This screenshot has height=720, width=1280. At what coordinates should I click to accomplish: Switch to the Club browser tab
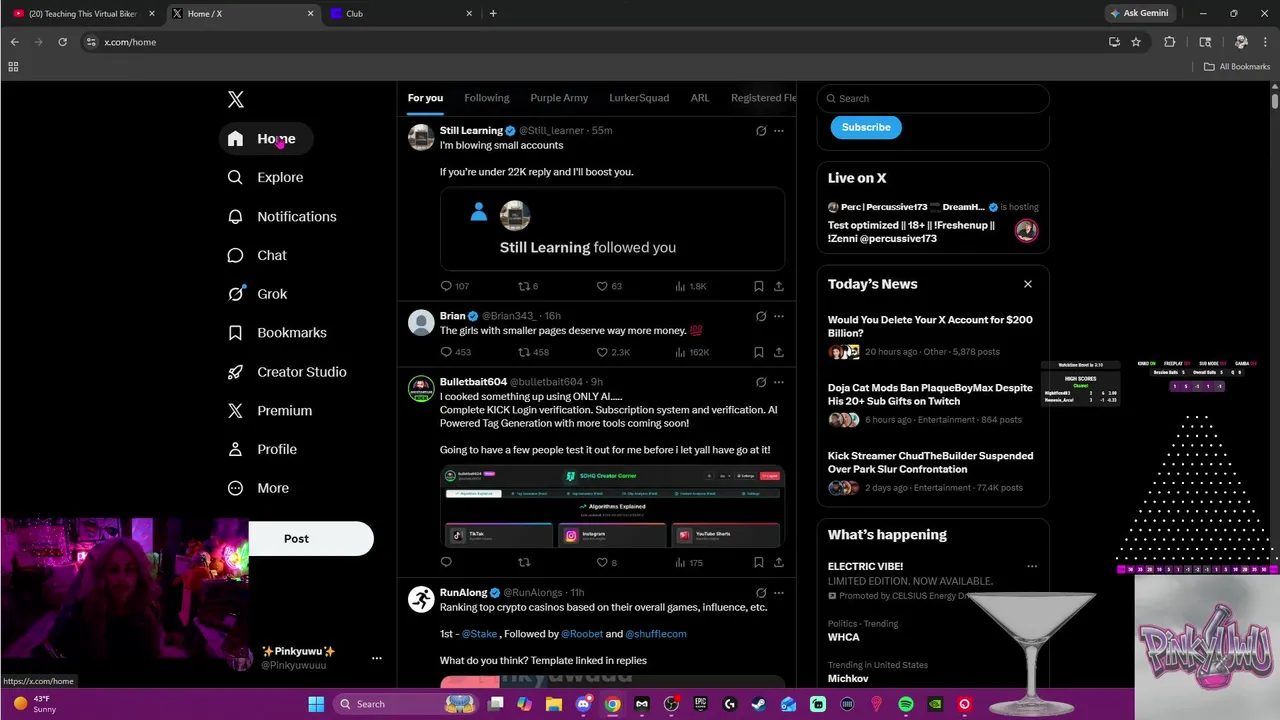[x=400, y=14]
